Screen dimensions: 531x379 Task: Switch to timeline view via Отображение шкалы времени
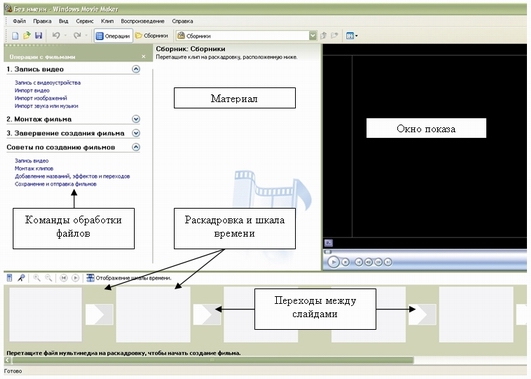coord(129,278)
